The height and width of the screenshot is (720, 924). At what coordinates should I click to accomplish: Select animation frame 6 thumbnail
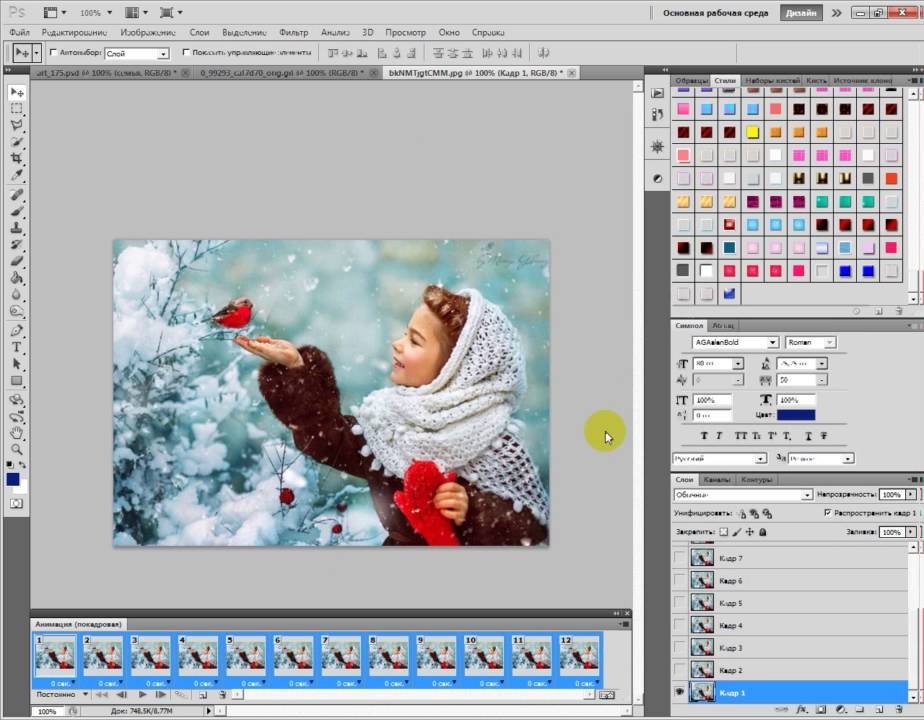(x=293, y=656)
